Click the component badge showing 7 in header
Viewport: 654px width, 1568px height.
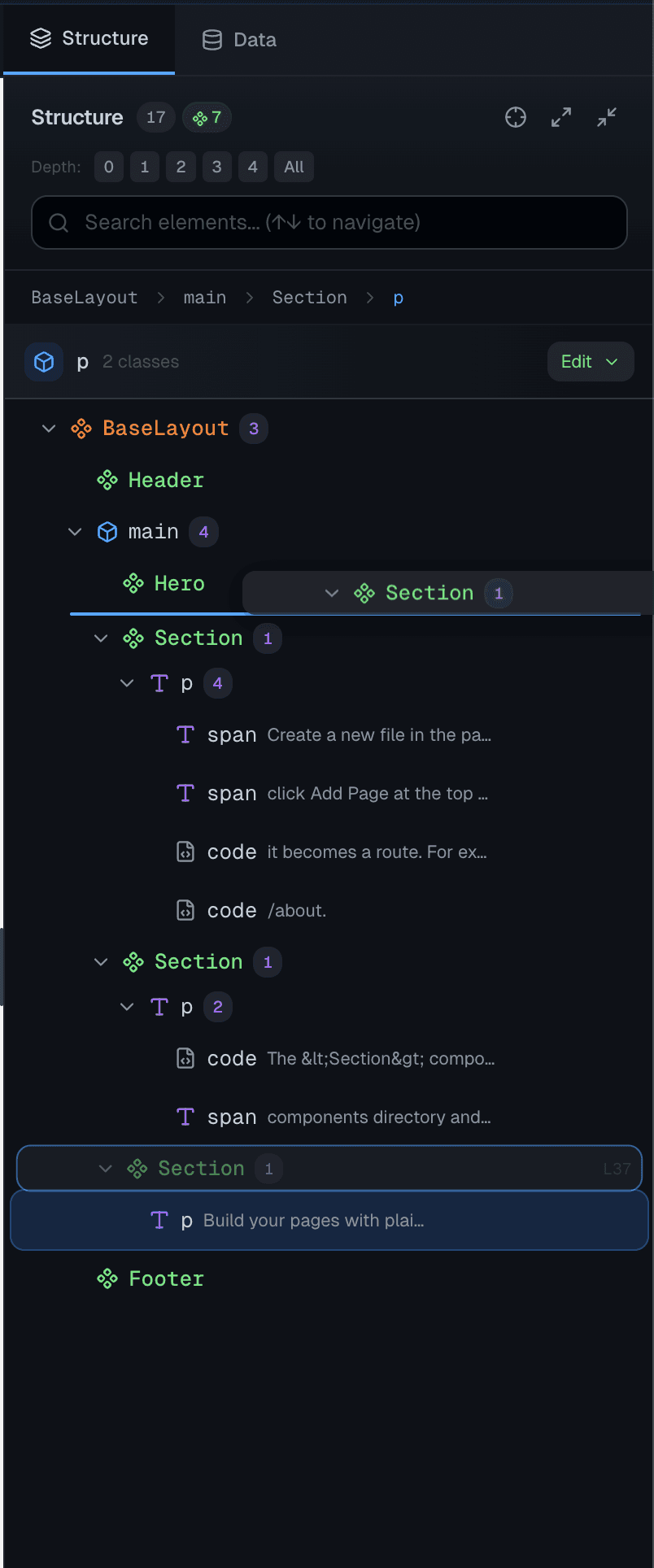tap(207, 117)
